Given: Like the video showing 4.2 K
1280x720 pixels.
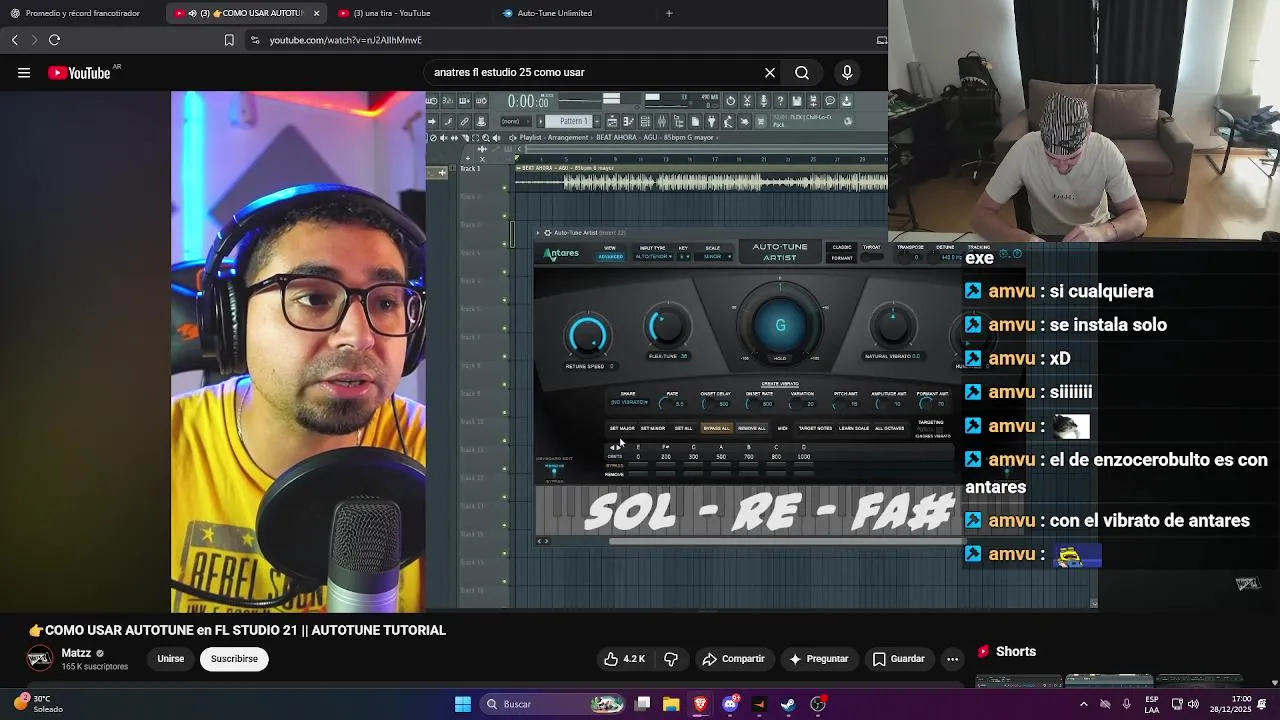Looking at the screenshot, I should (x=624, y=659).
